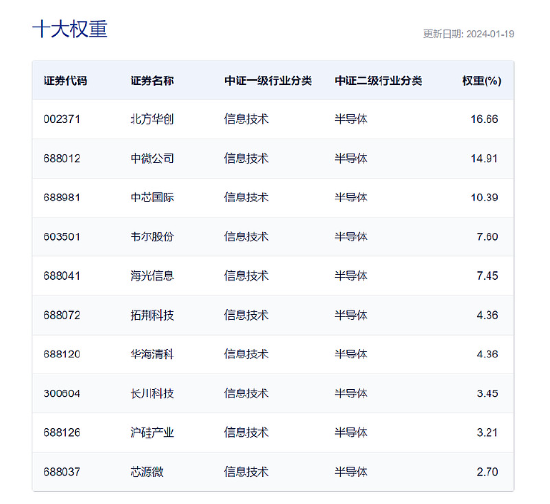Click weight value 7.45
Screen dimensions: 550x504
pos(487,276)
